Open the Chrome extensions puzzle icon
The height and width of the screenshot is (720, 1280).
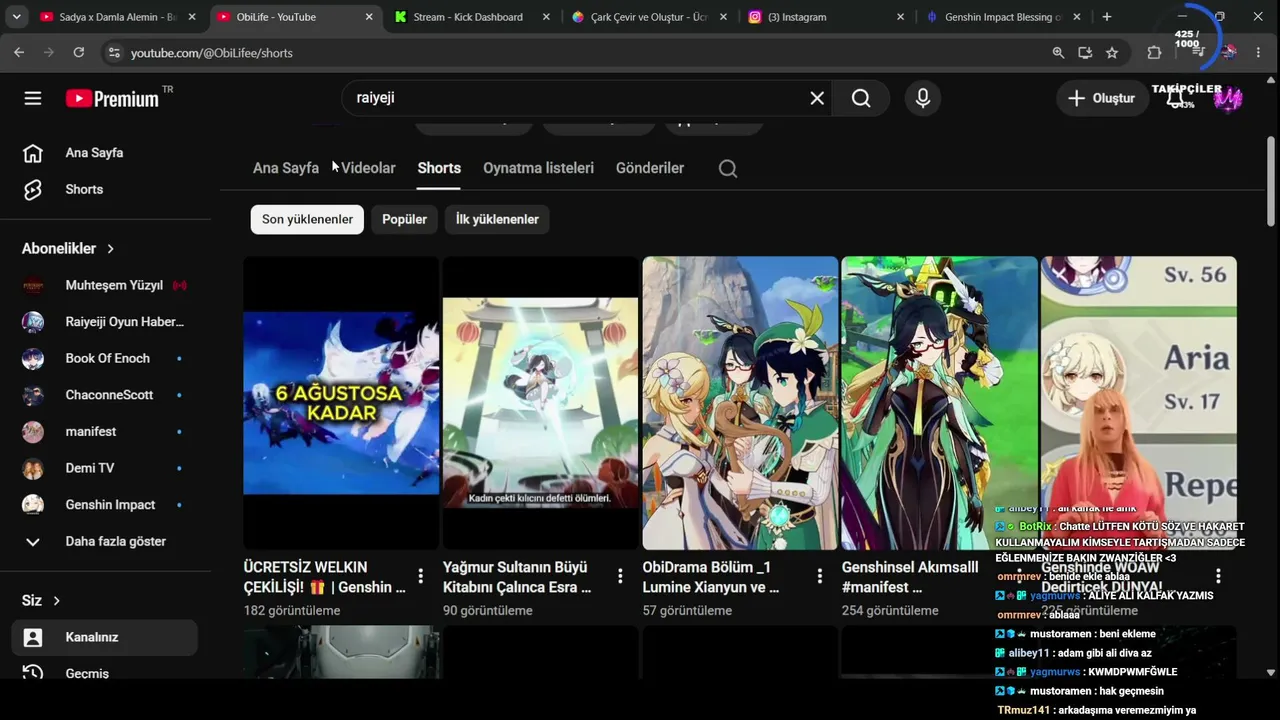coord(1154,52)
